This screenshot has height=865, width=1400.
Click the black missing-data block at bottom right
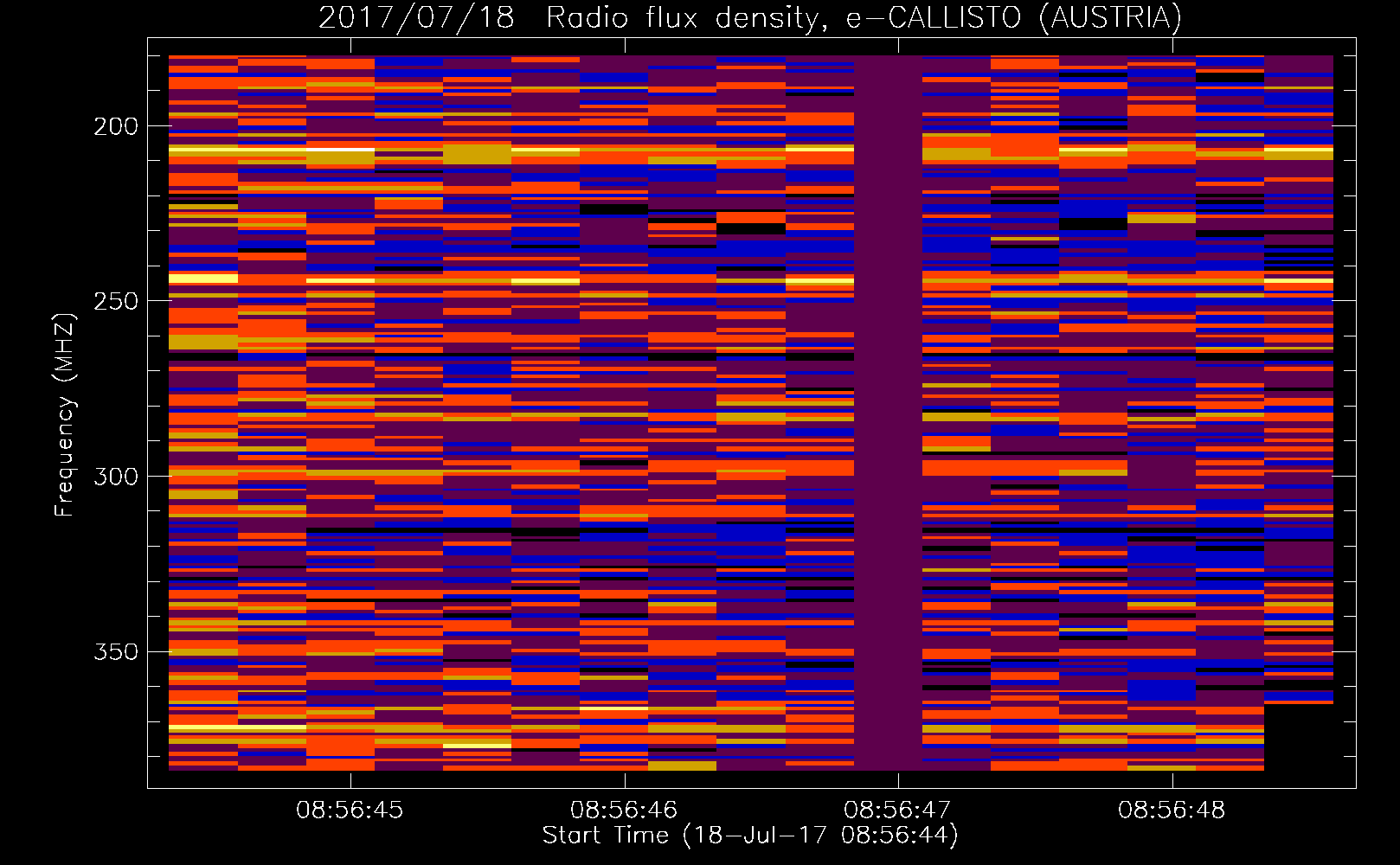tap(1299, 737)
